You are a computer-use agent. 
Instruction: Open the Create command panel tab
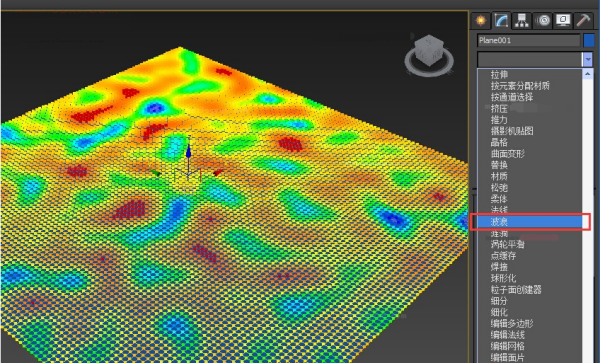[481, 20]
